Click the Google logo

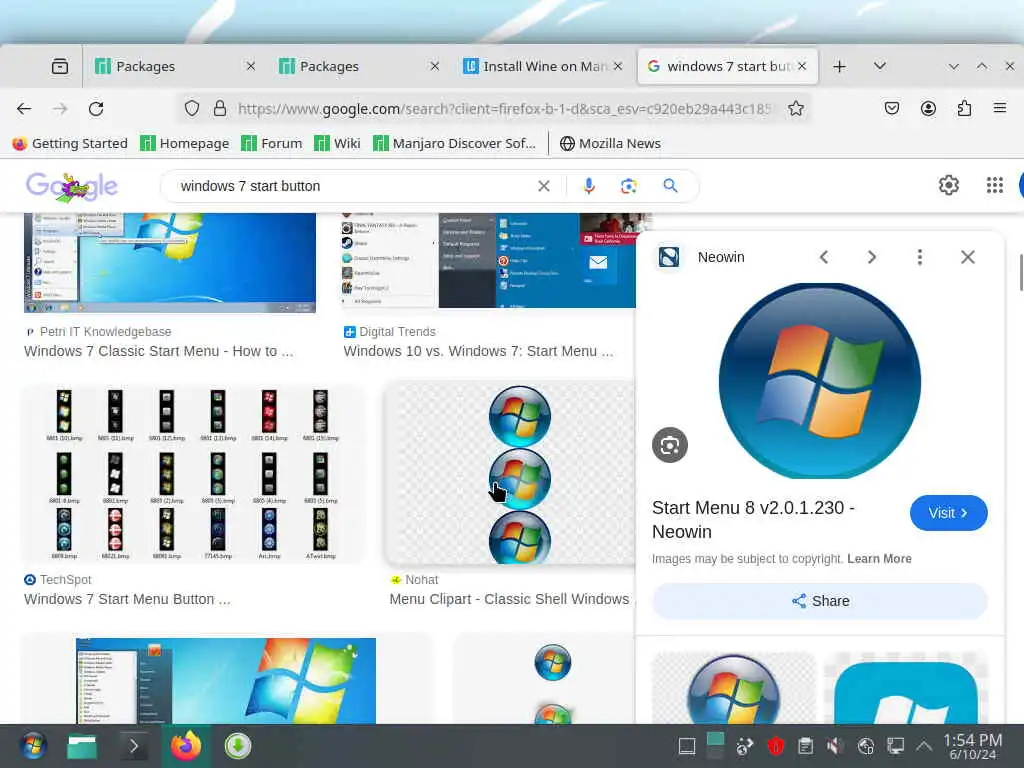coord(72,186)
